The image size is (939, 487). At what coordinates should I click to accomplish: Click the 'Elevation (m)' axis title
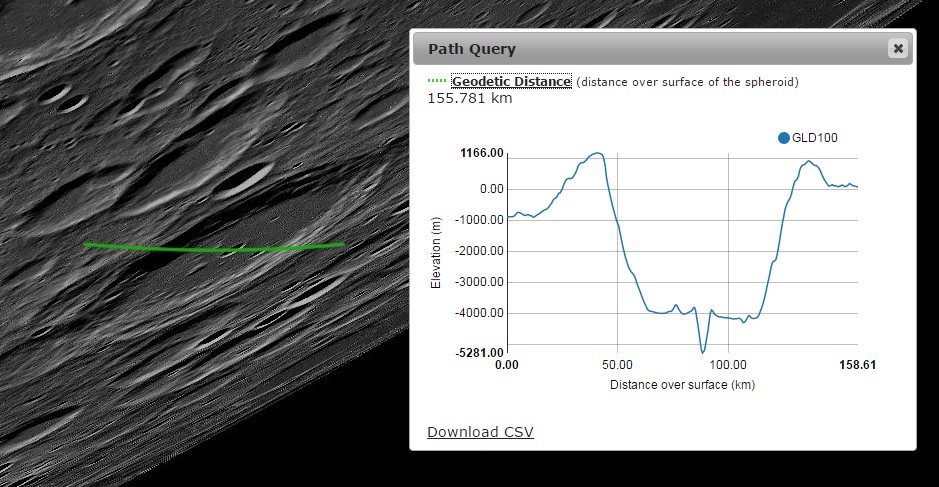pos(436,253)
